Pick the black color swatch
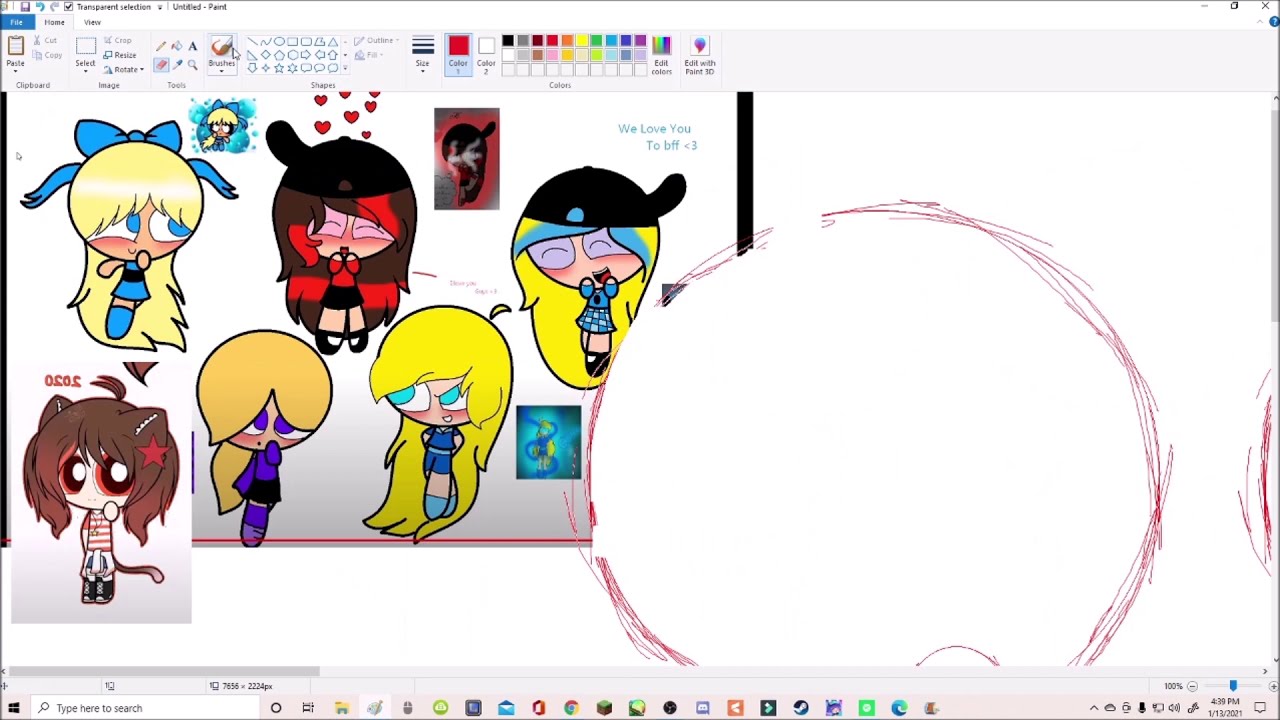Image resolution: width=1280 pixels, height=720 pixels. 507,41
